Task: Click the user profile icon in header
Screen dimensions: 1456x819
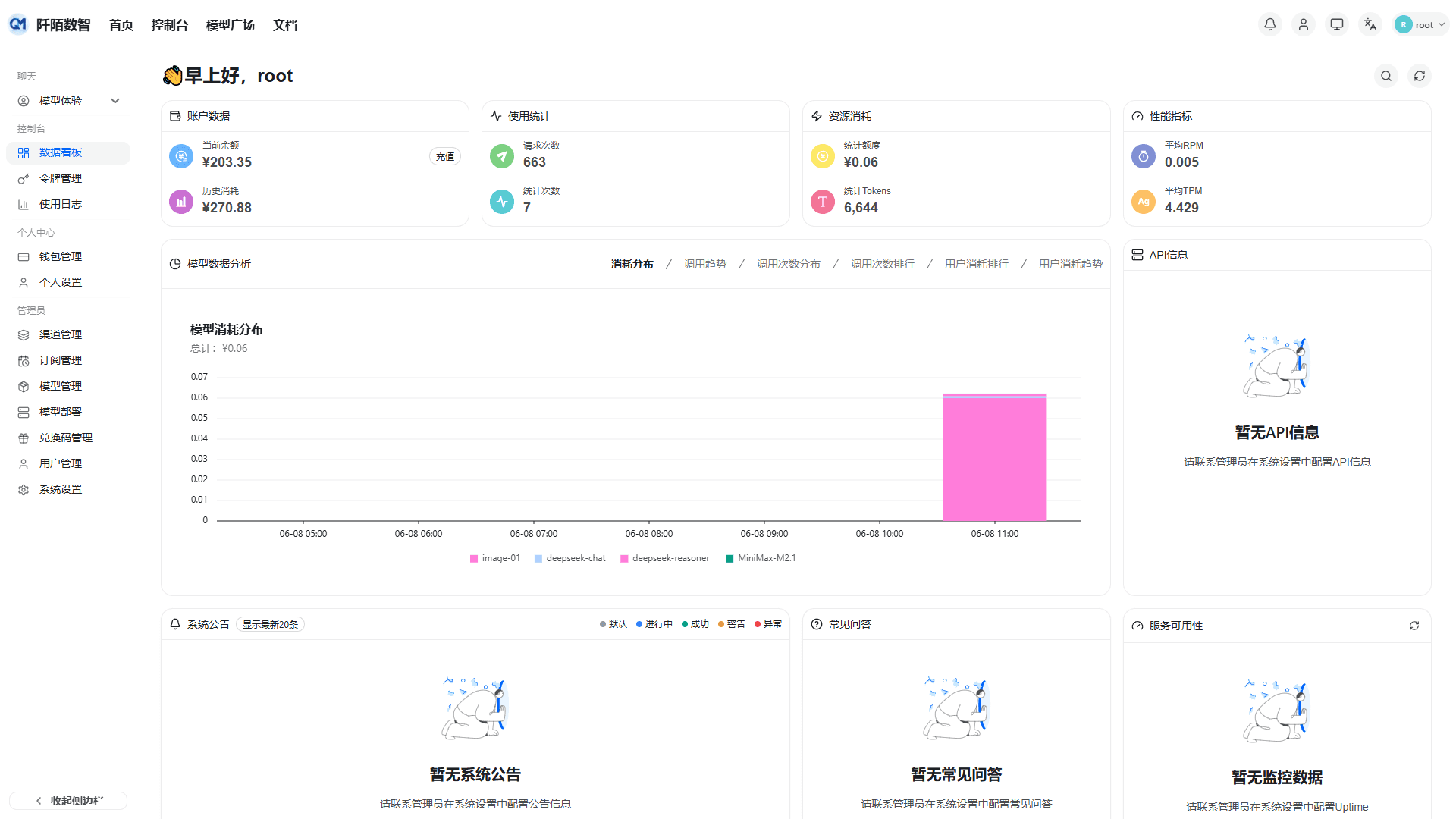Action: pos(1304,24)
